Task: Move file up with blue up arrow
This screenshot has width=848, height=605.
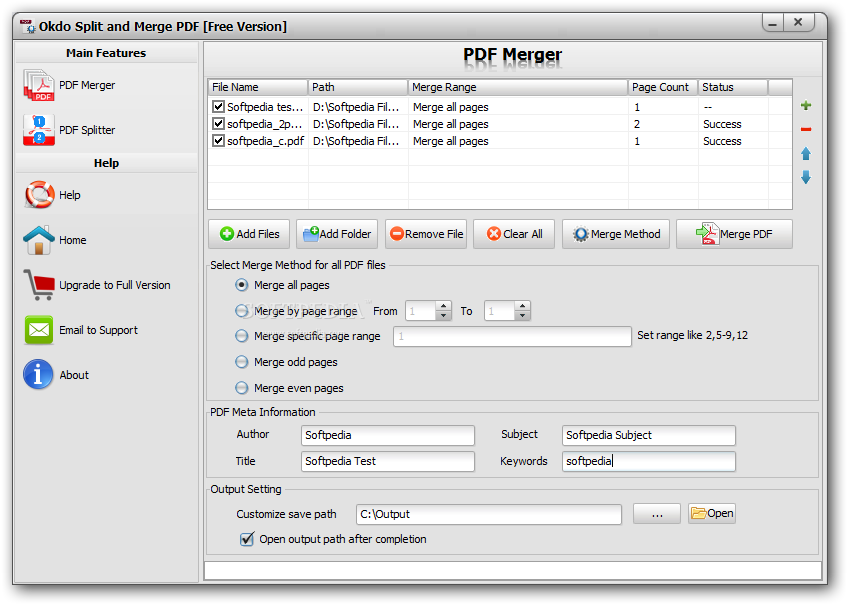Action: point(806,154)
